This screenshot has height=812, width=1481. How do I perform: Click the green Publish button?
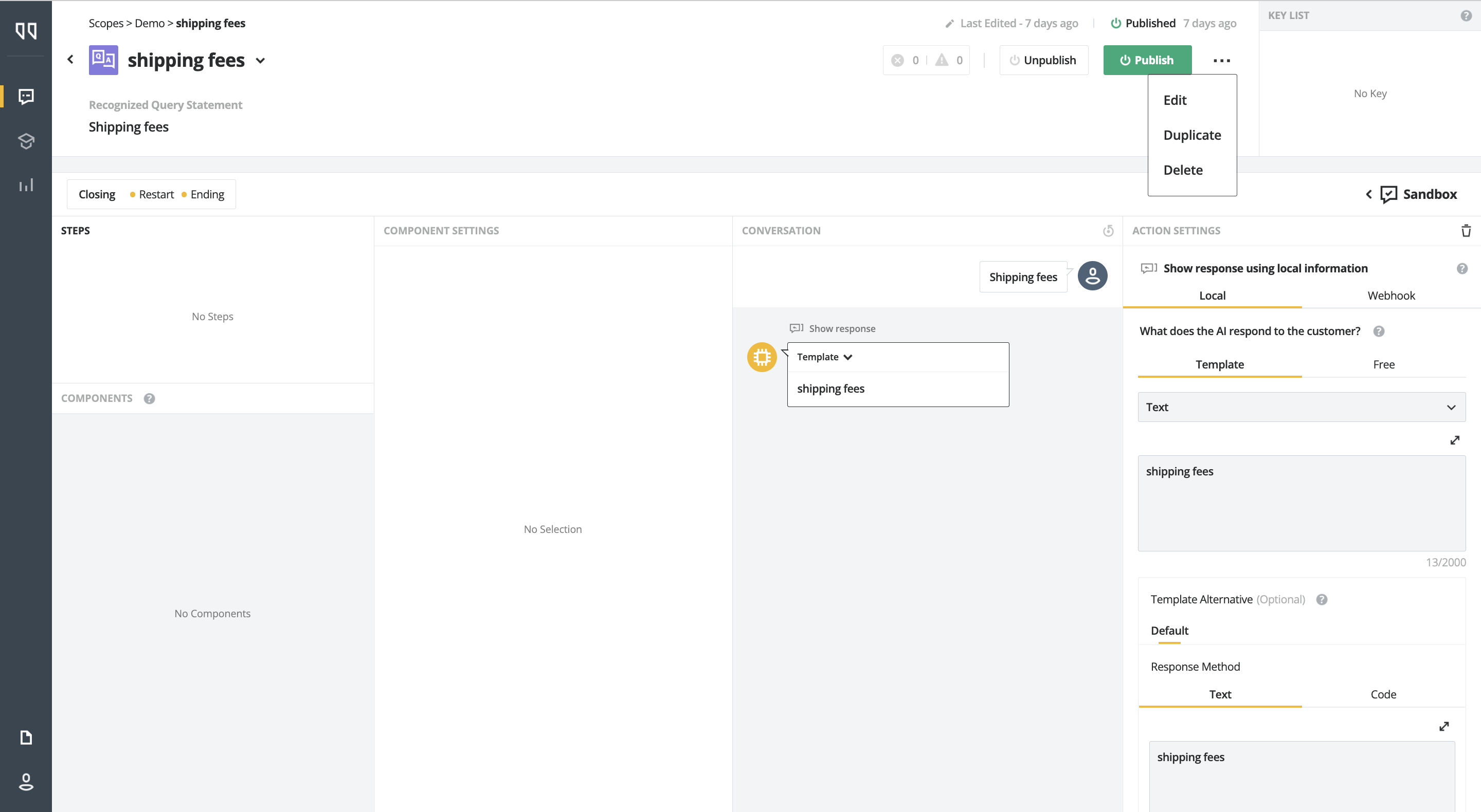point(1146,60)
